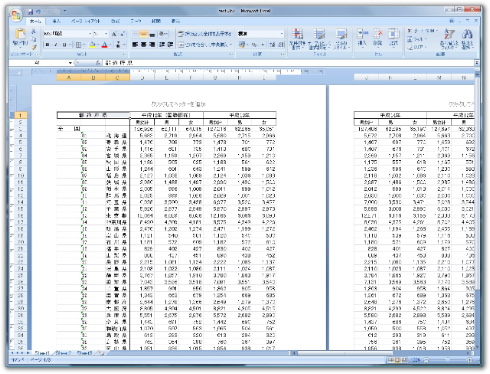Toggle Bold formatting
Image resolution: width=490 pixels, height=374 pixels.
pyautogui.click(x=47, y=45)
